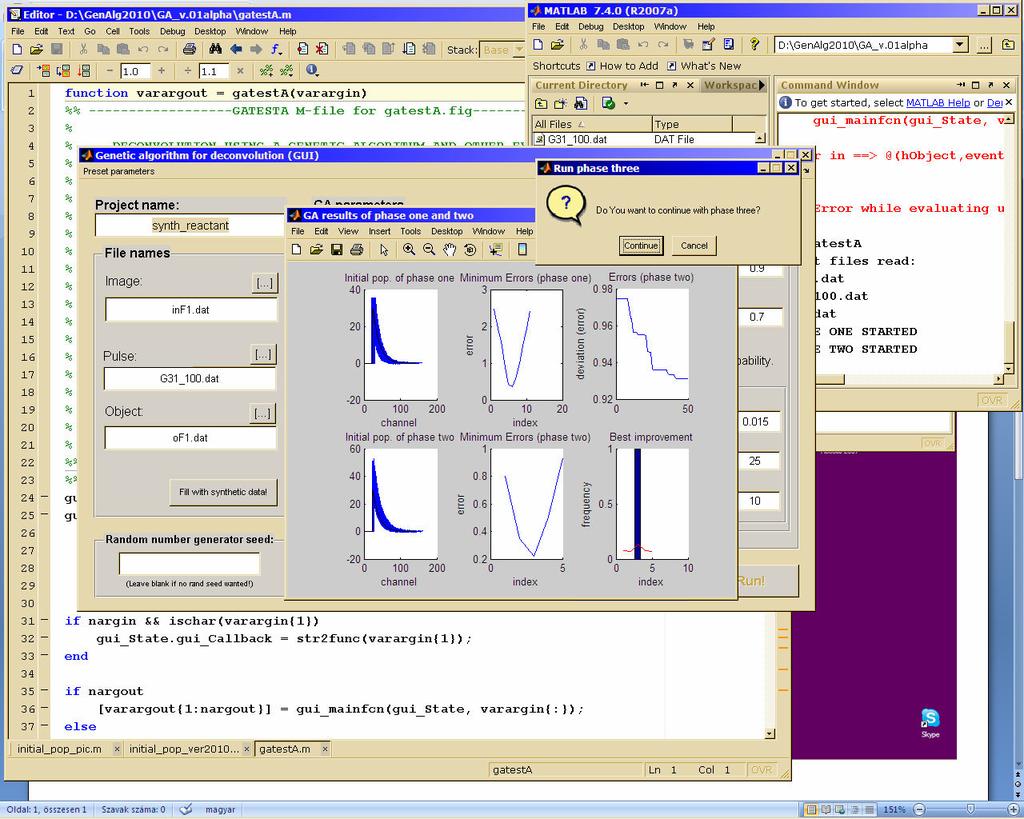Browse for folder with the '...' button in MATLAB
This screenshot has height=819, width=1024.
coord(984,45)
